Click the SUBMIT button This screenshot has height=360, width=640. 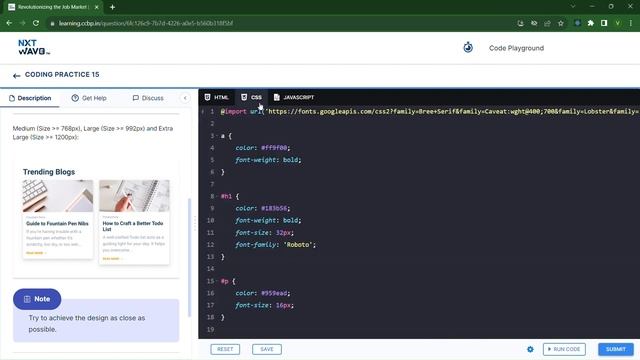616,349
